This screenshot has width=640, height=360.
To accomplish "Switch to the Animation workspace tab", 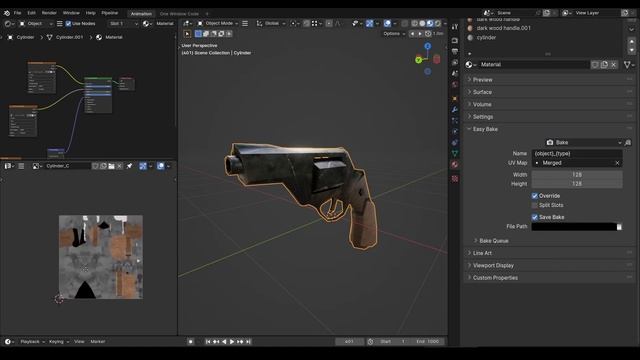I will click(141, 13).
